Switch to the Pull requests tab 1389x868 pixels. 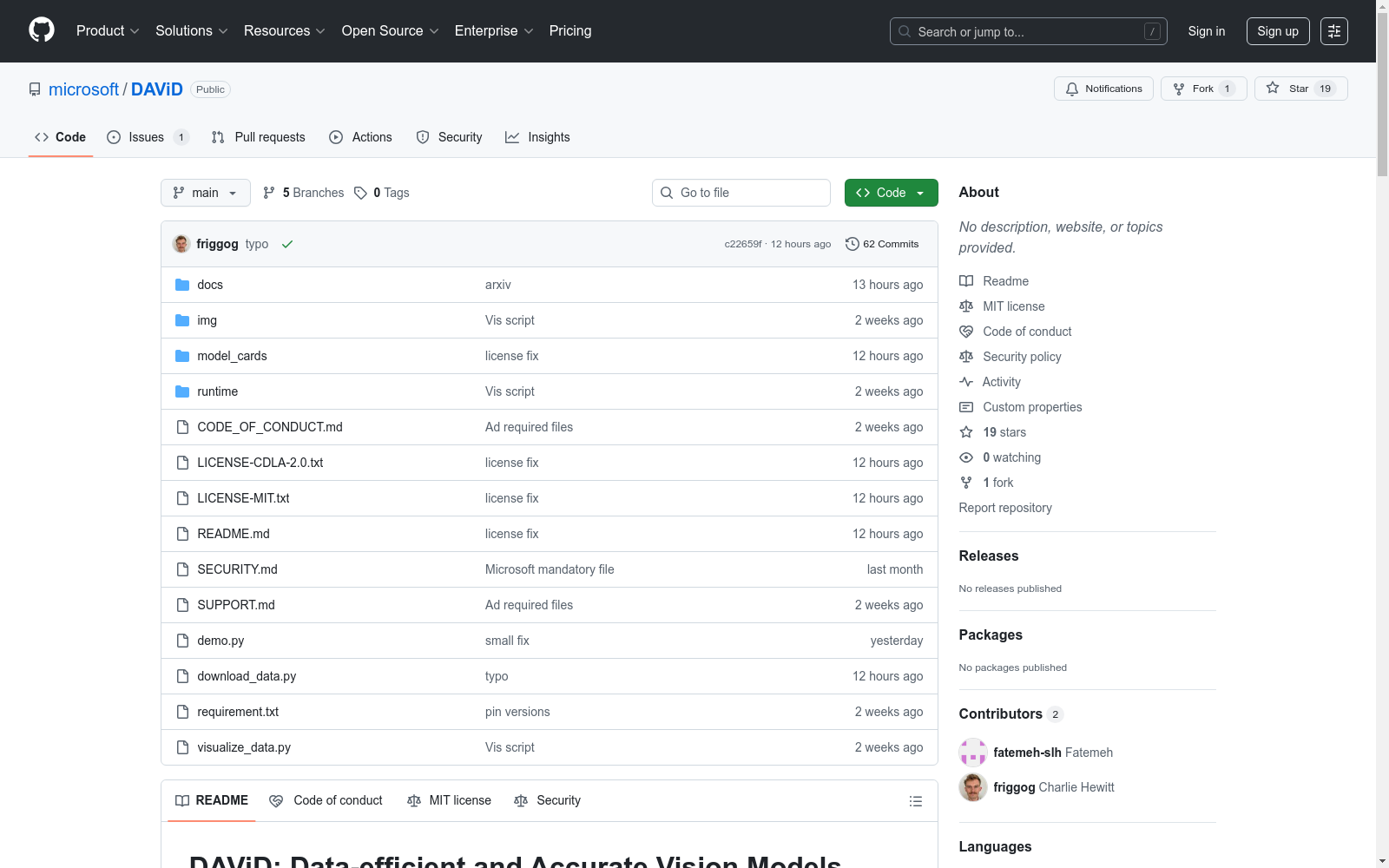pos(259,137)
